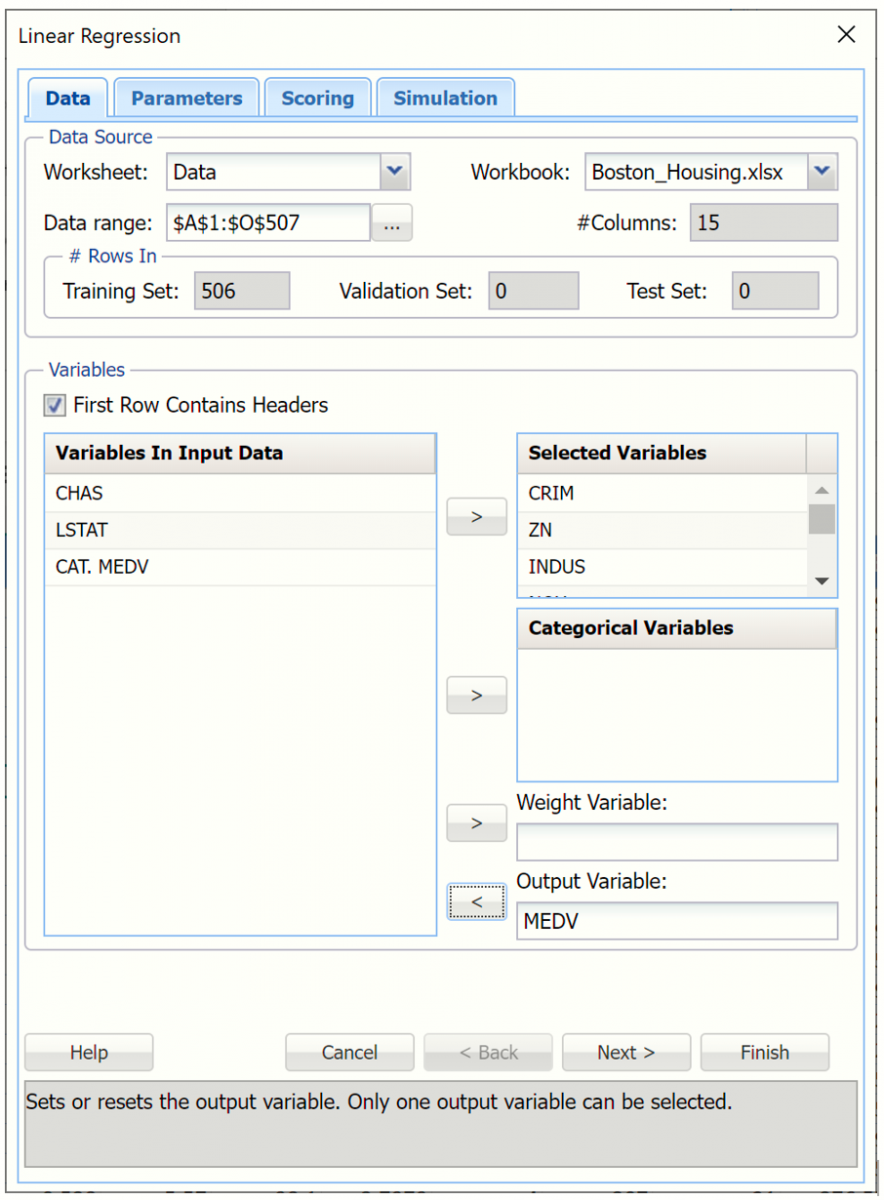
Task: Click arrow to add to Categorical Variables
Action: click(x=476, y=695)
